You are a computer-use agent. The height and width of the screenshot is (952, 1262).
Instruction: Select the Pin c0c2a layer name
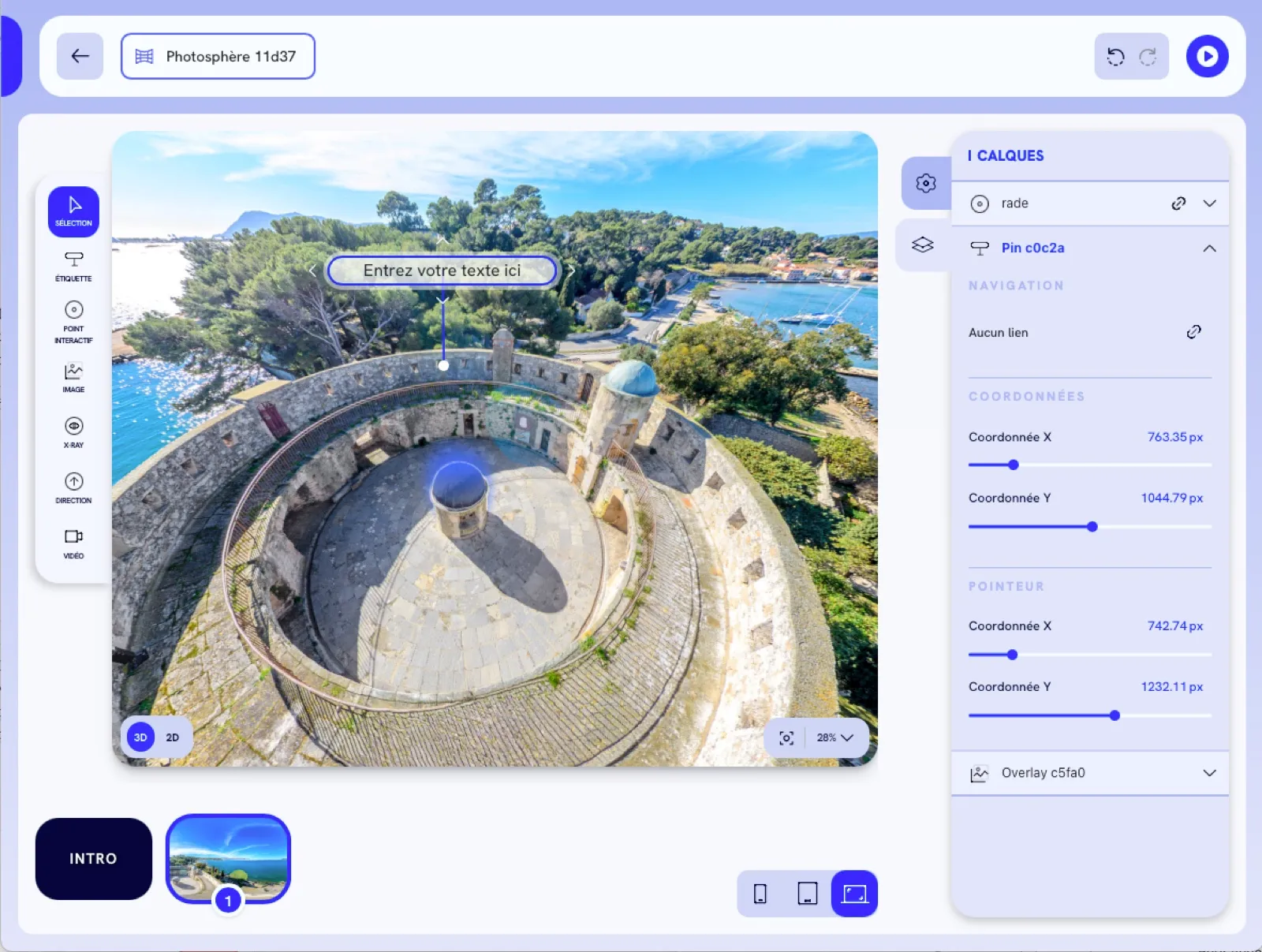pos(1032,248)
